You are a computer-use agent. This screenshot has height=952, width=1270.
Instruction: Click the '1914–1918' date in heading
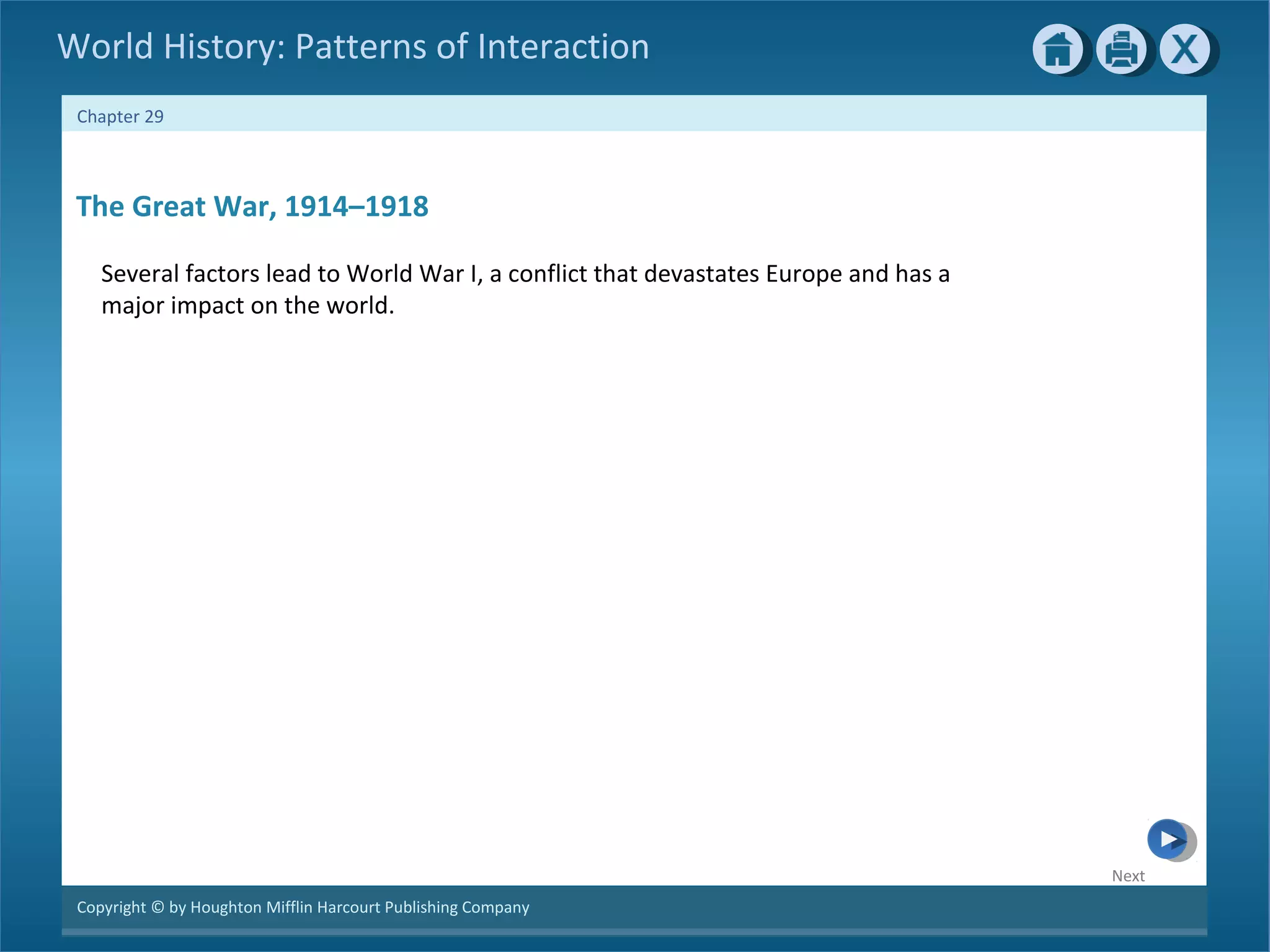coord(356,206)
